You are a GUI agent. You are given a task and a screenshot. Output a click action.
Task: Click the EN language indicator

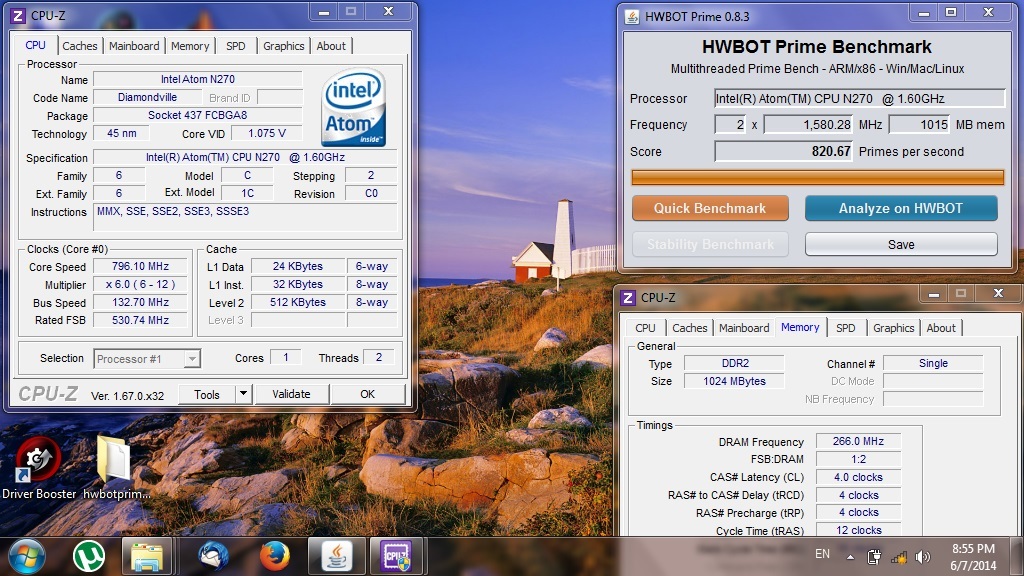point(822,554)
